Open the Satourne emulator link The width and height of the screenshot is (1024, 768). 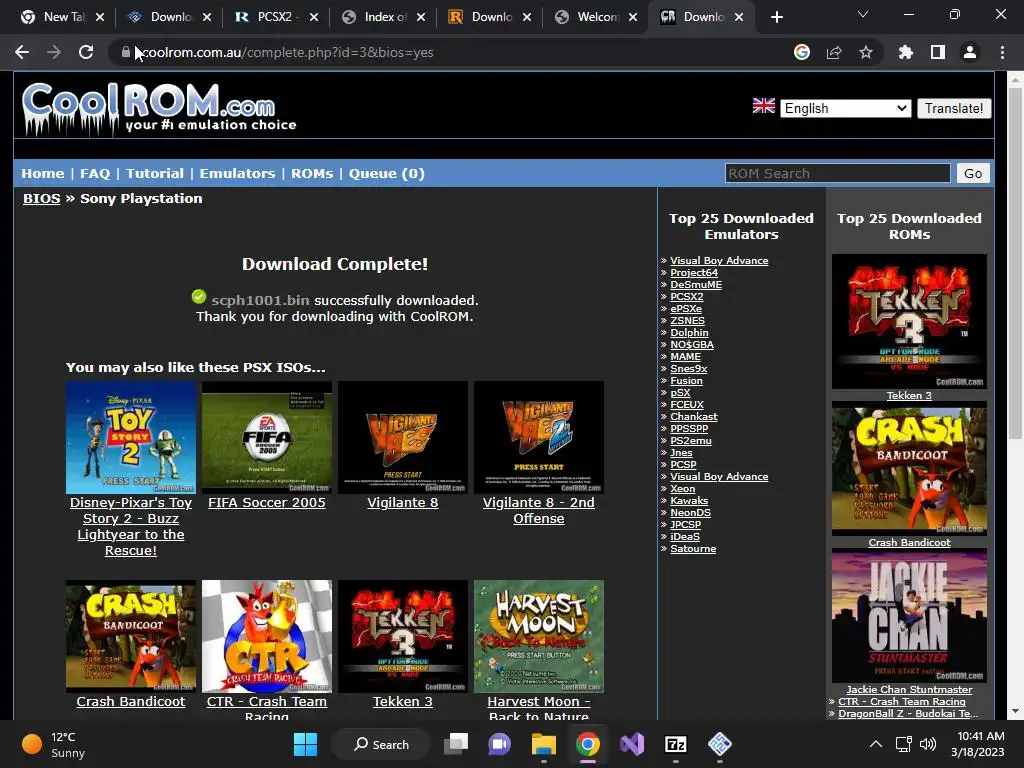coord(693,549)
